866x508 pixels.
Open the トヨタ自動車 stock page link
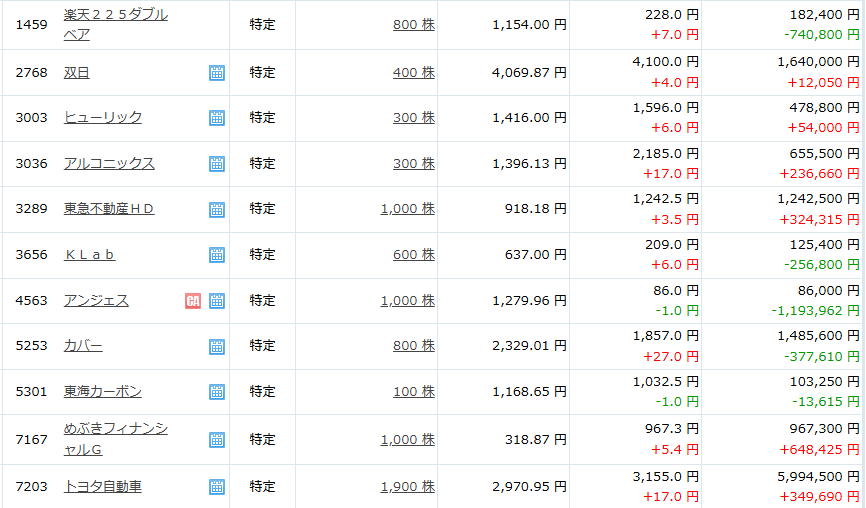[103, 487]
